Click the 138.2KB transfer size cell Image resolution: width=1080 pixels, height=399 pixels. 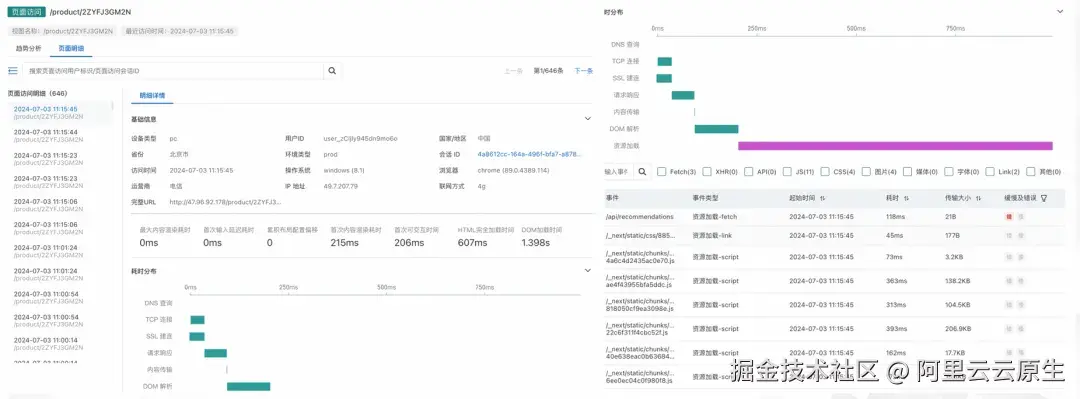pos(957,280)
